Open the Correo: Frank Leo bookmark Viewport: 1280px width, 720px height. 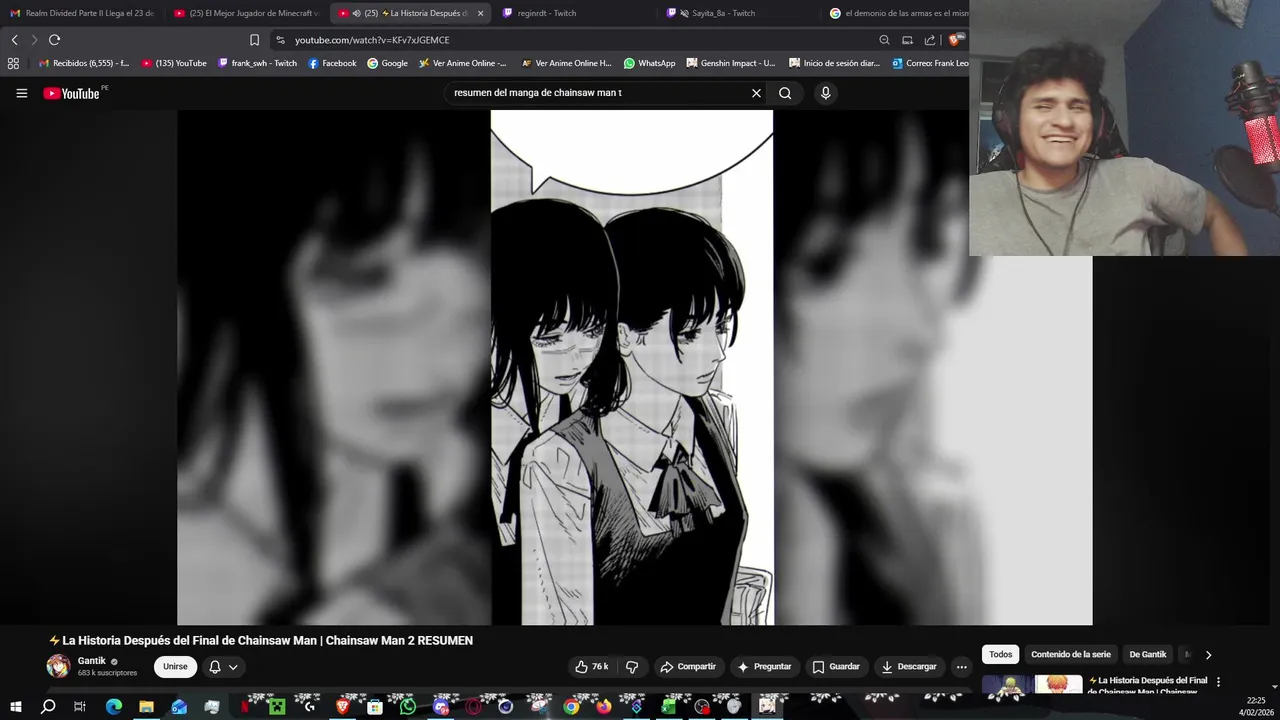coord(930,63)
